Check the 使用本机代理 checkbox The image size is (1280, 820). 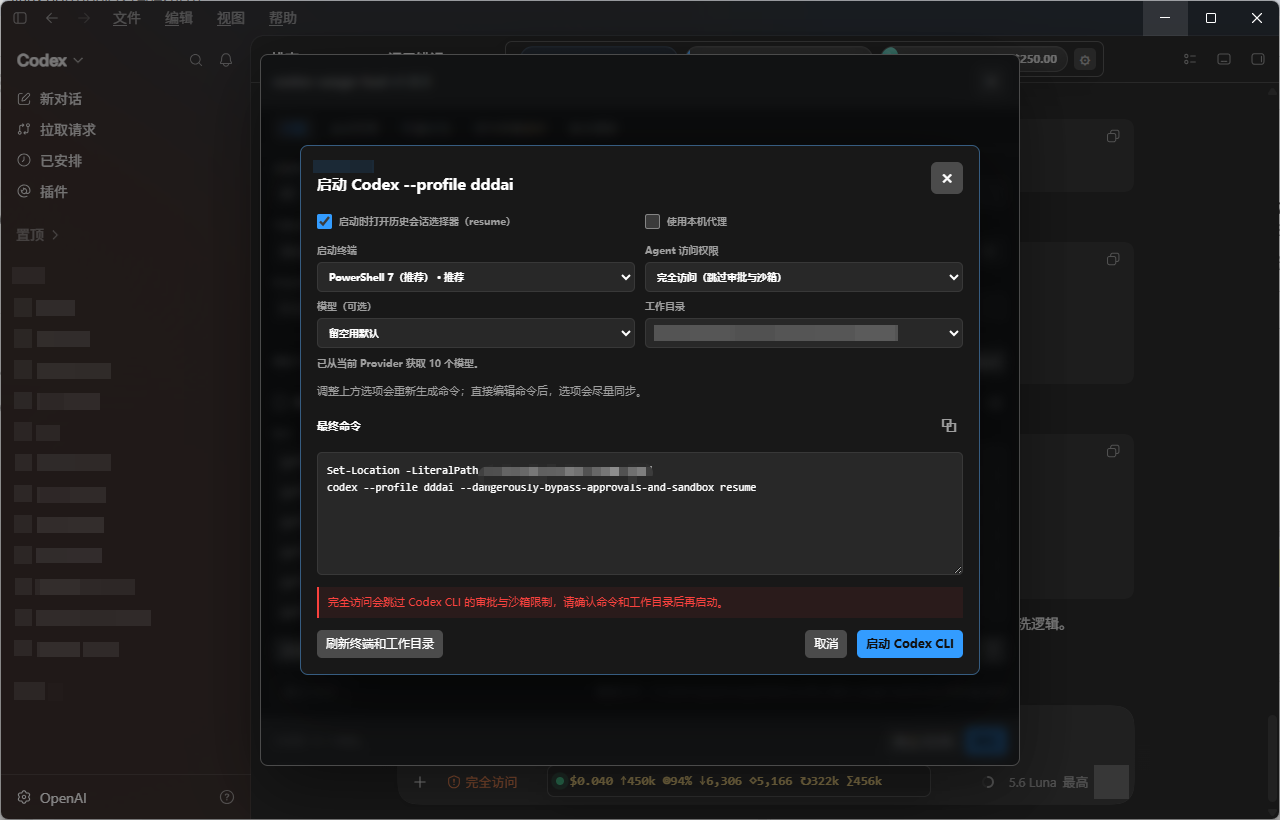pyautogui.click(x=652, y=221)
